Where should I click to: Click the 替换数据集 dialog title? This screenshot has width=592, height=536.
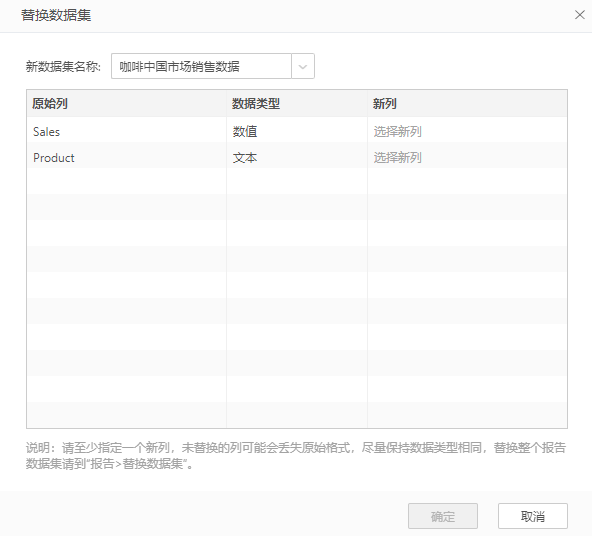tap(56, 15)
